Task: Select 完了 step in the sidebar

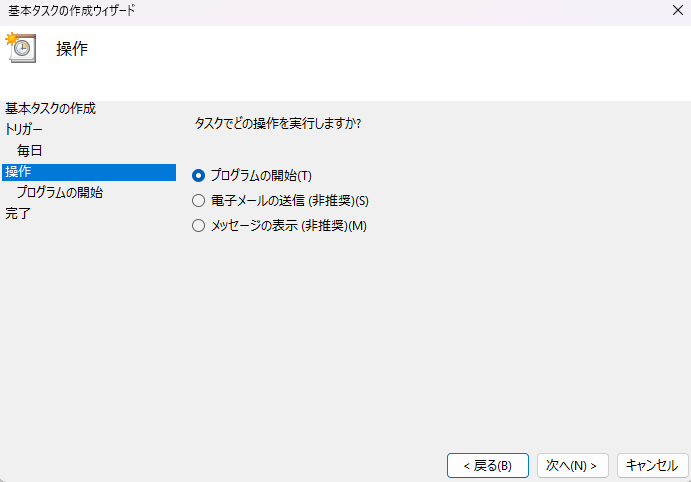Action: pos(18,214)
